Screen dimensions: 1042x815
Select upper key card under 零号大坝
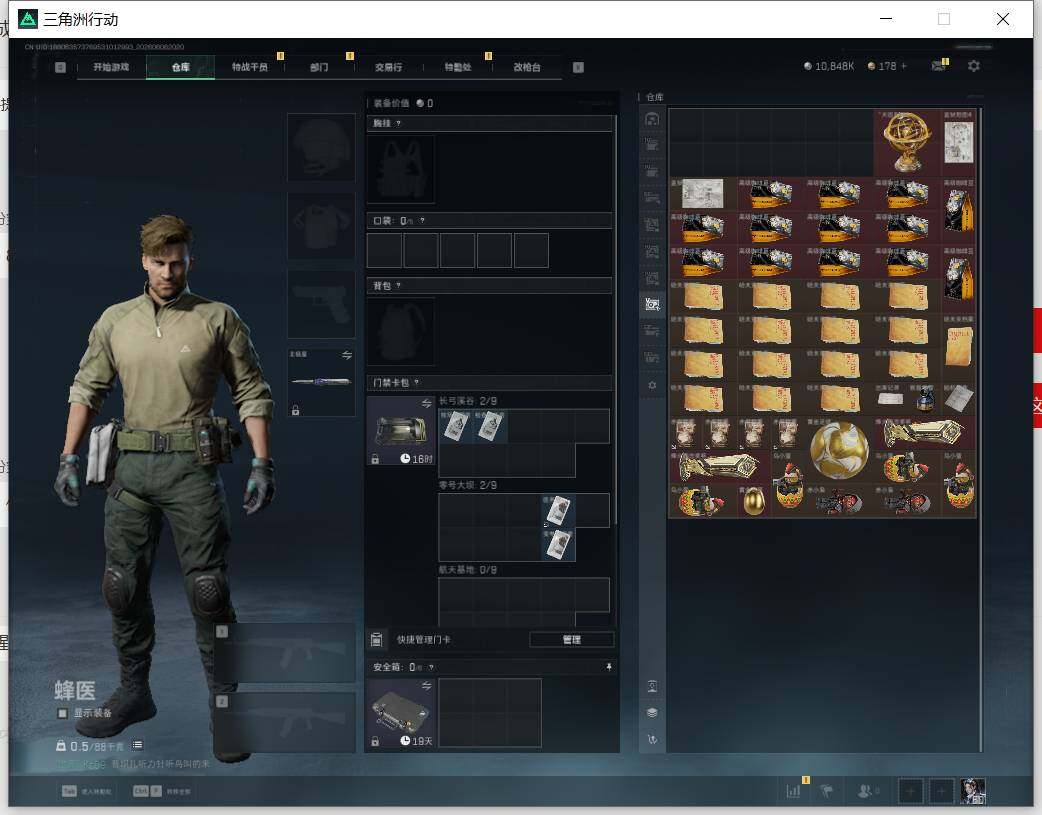pos(558,511)
